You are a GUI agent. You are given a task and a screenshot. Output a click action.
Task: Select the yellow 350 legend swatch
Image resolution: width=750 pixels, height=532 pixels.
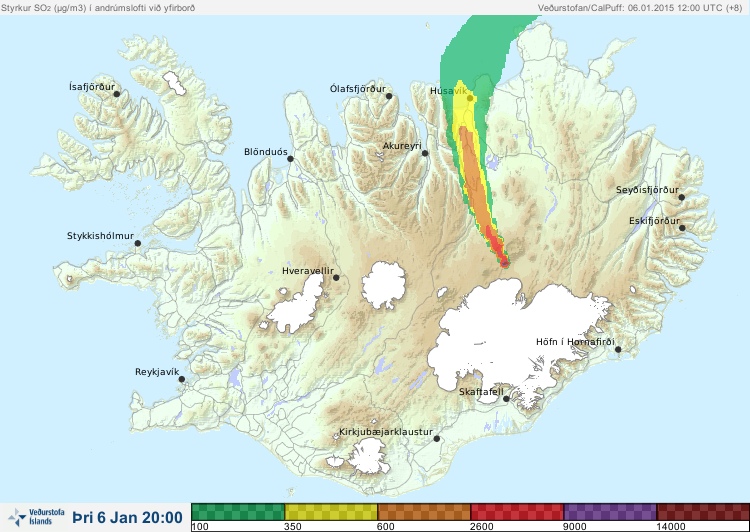(x=331, y=512)
